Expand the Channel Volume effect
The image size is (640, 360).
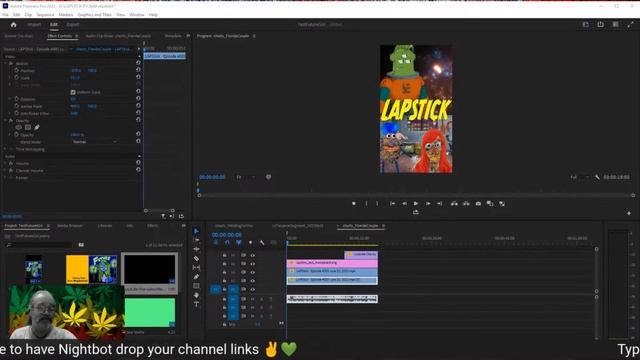[x=5, y=170]
